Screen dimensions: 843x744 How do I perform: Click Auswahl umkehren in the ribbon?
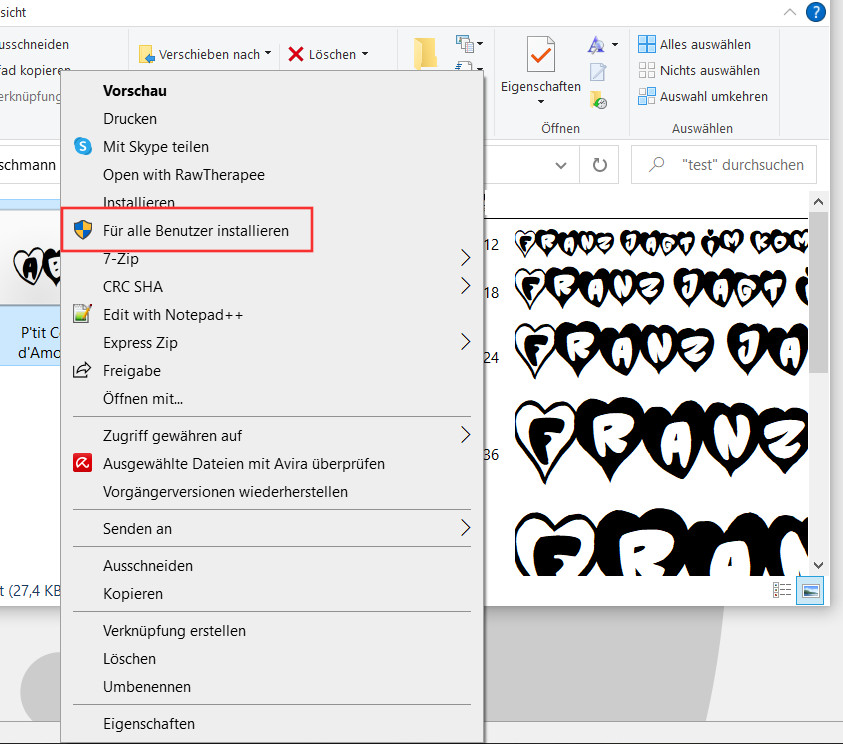click(x=713, y=97)
